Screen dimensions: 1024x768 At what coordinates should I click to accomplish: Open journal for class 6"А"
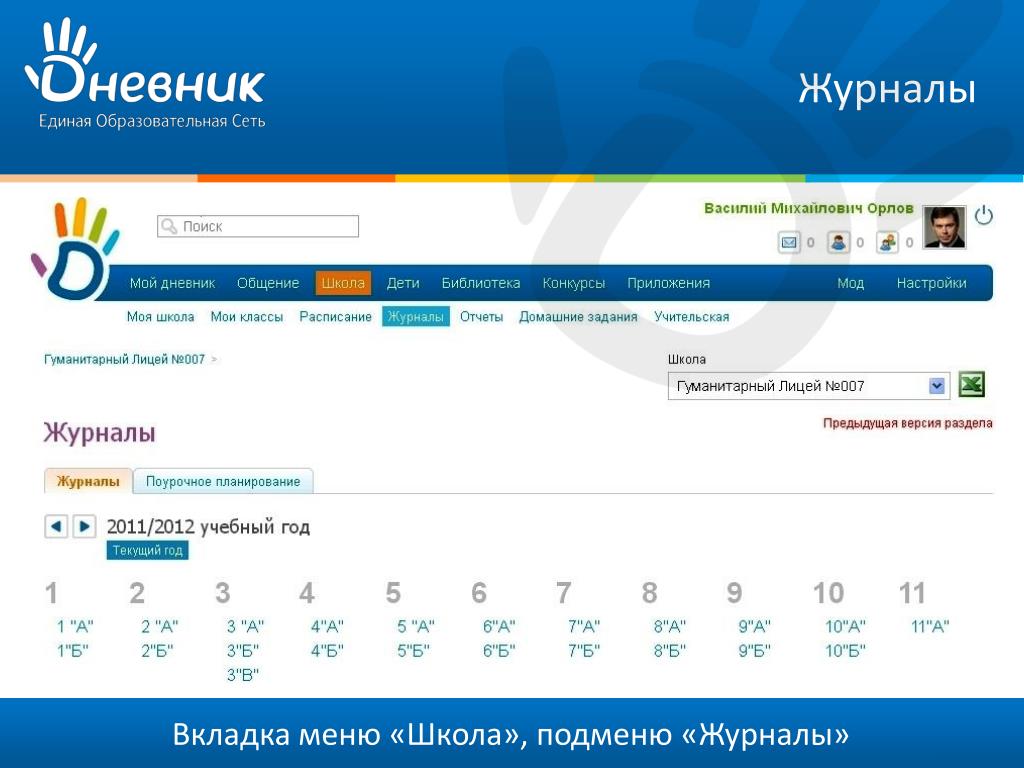click(x=500, y=626)
